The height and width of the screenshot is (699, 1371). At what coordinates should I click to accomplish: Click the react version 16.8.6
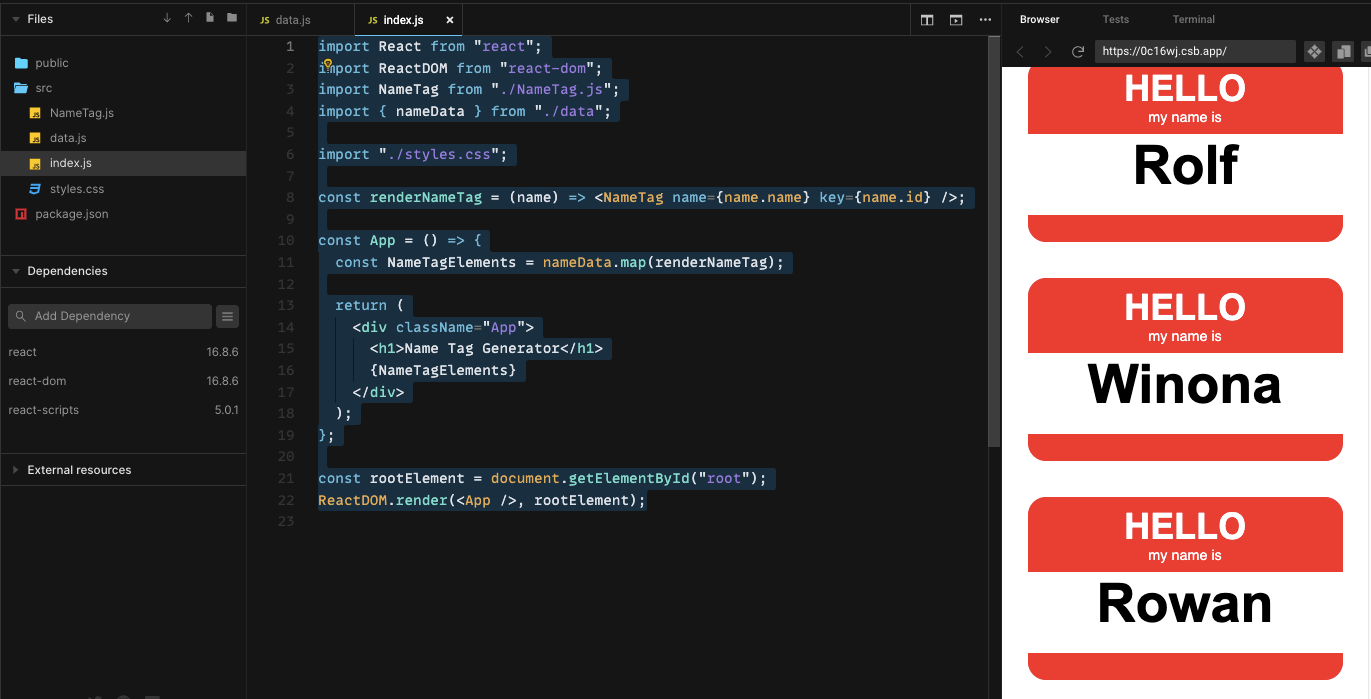222,352
